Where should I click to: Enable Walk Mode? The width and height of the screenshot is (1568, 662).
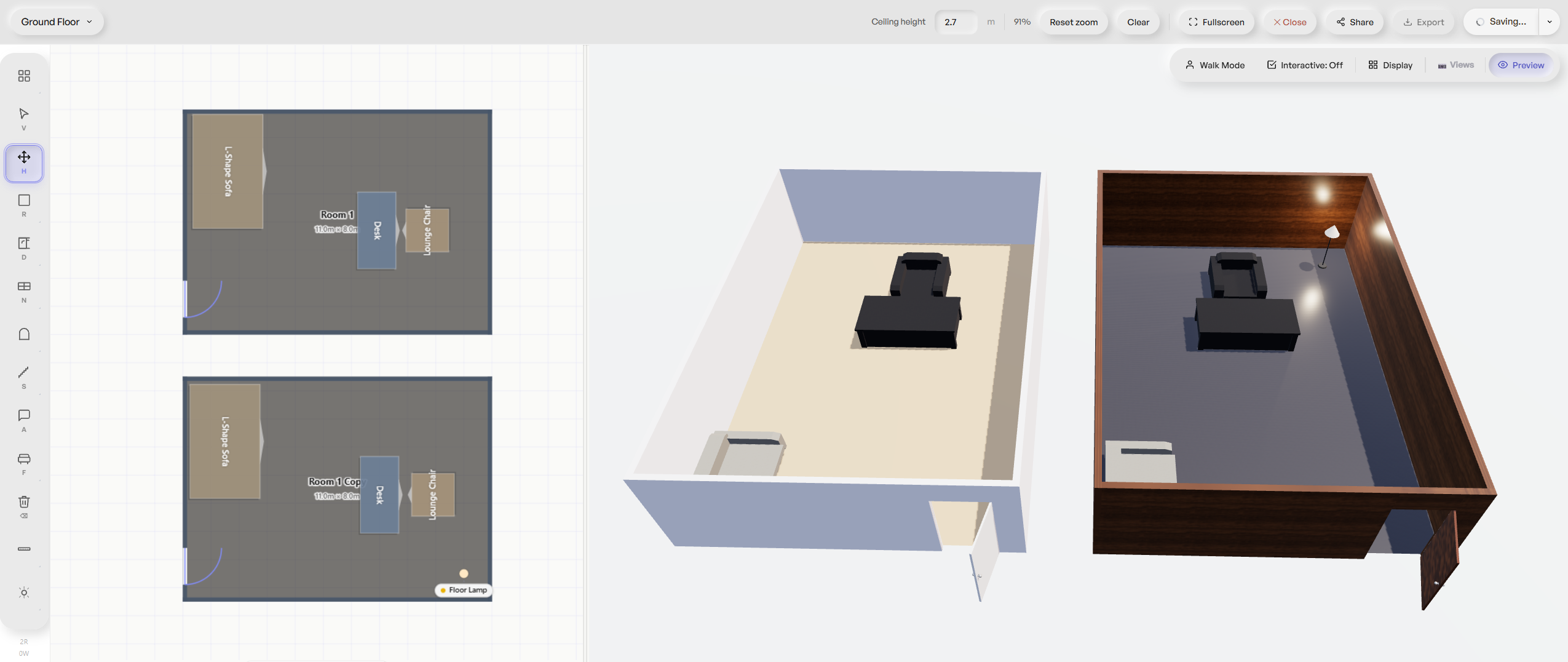tap(1215, 65)
